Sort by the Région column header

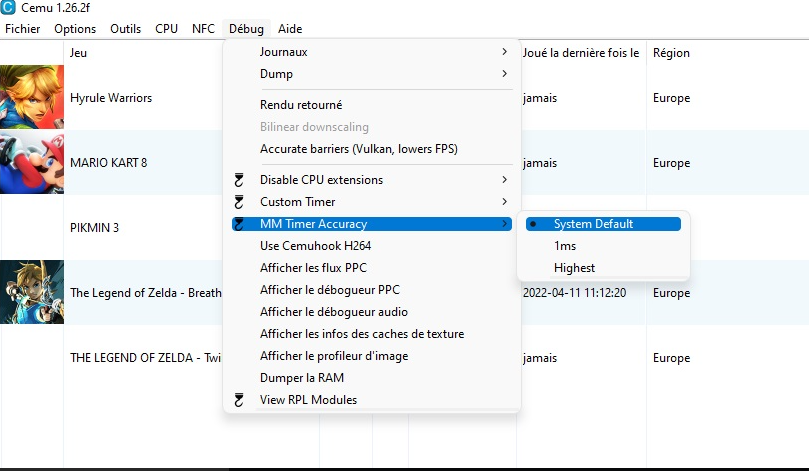[671, 53]
